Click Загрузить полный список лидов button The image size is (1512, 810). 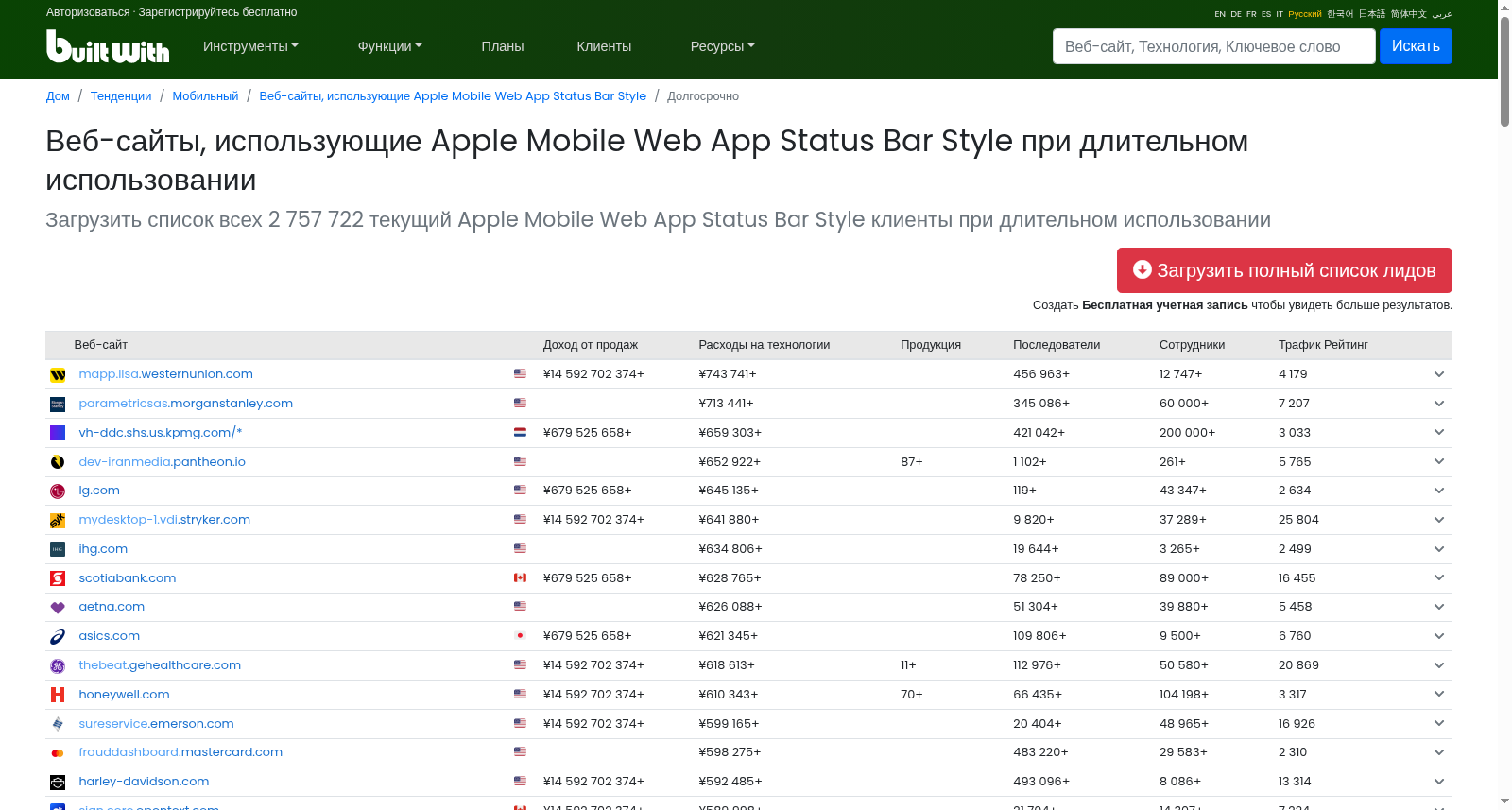click(x=1284, y=270)
